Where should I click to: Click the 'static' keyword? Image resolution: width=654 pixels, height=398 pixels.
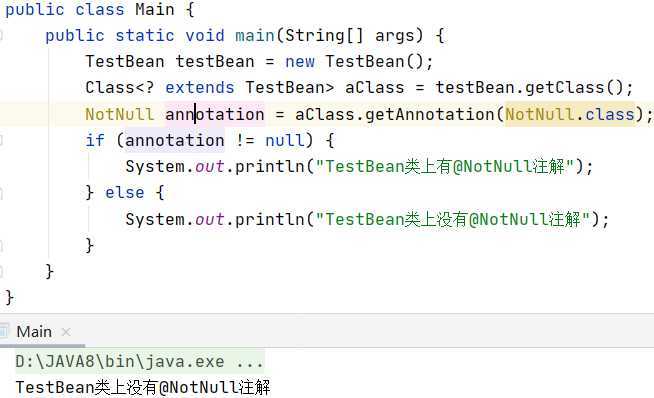(145, 35)
